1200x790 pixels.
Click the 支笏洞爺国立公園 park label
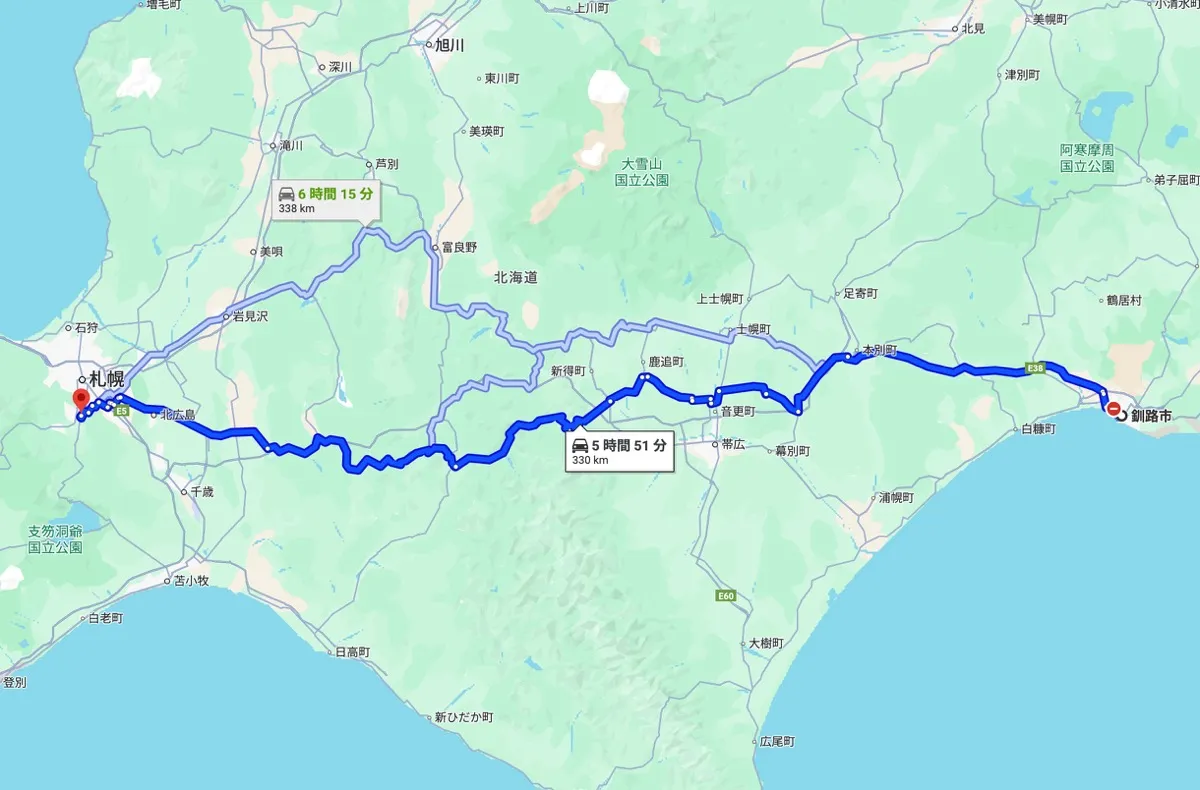[x=55, y=541]
